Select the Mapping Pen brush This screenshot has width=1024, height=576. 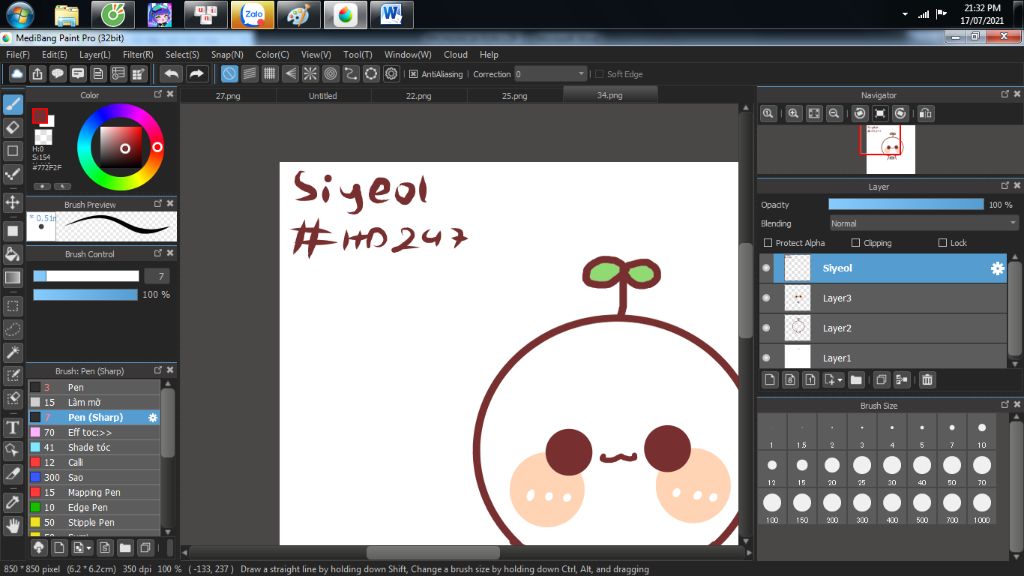94,492
